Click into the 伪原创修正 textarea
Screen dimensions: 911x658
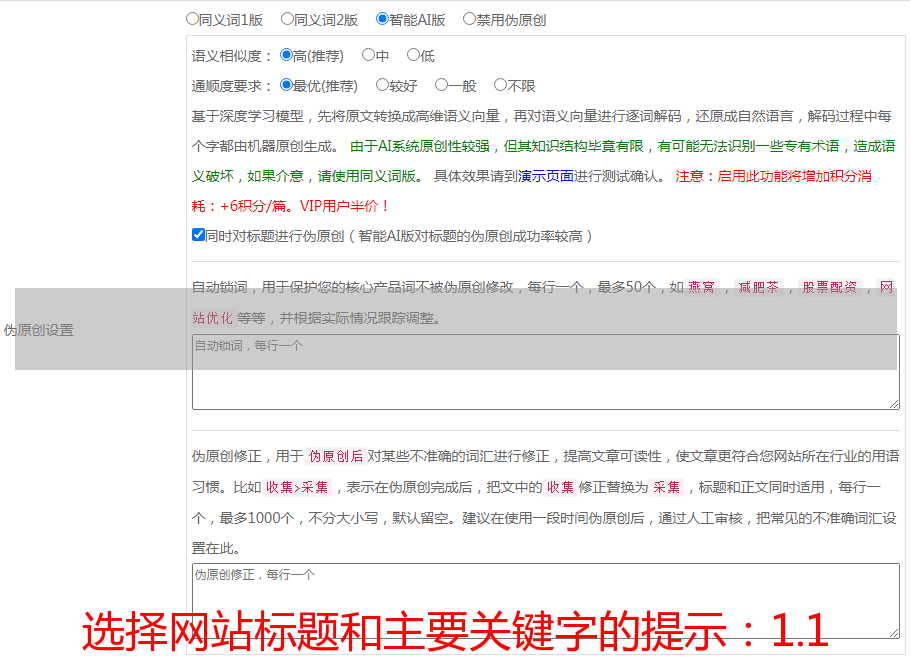click(x=546, y=601)
